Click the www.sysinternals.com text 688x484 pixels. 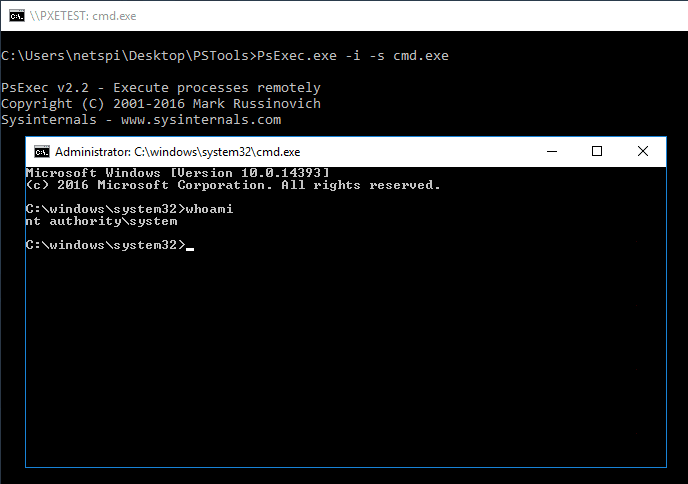click(x=201, y=120)
